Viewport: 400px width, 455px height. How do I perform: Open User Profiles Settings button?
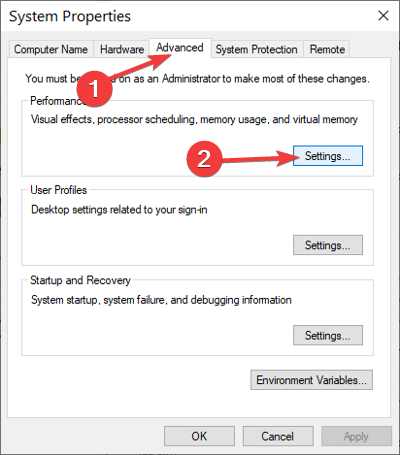pyautogui.click(x=328, y=245)
